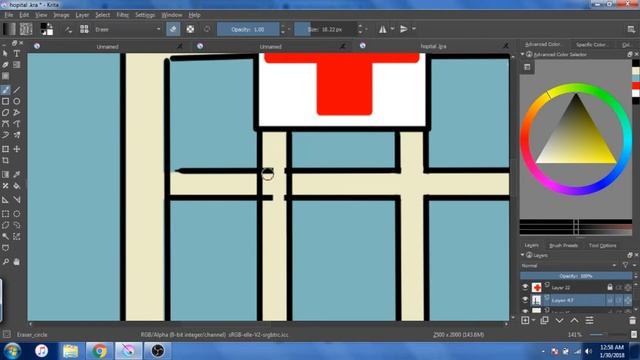The width and height of the screenshot is (640, 360).
Task: Open Normal blend mode dropdown in Layers
Action: 568,266
